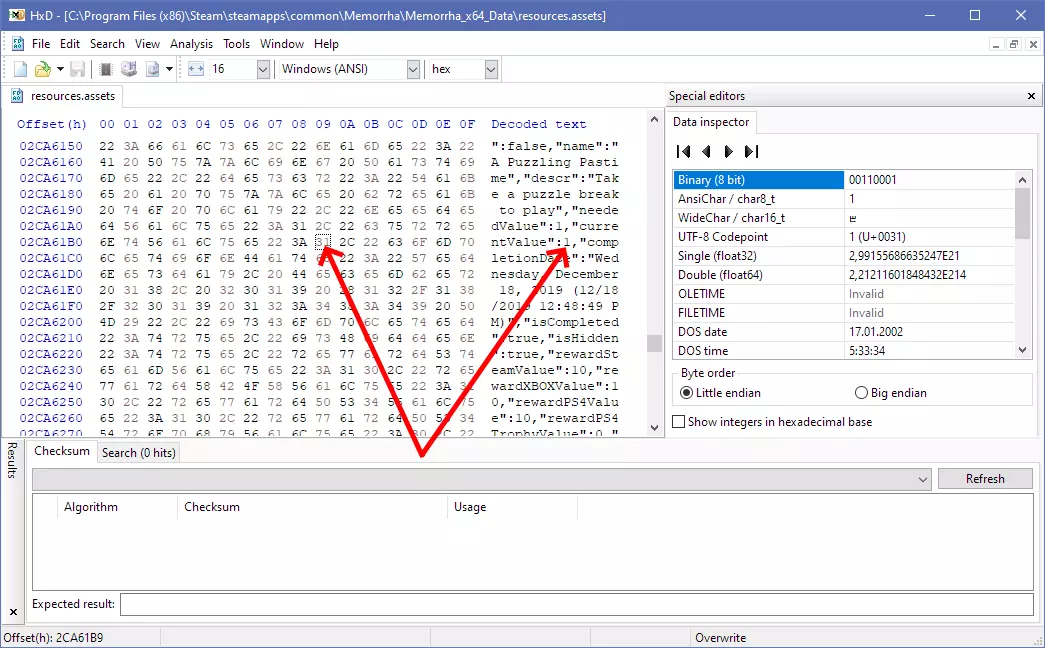Select Little endian byte order
Screen dimensions: 1045x648
(x=686, y=393)
